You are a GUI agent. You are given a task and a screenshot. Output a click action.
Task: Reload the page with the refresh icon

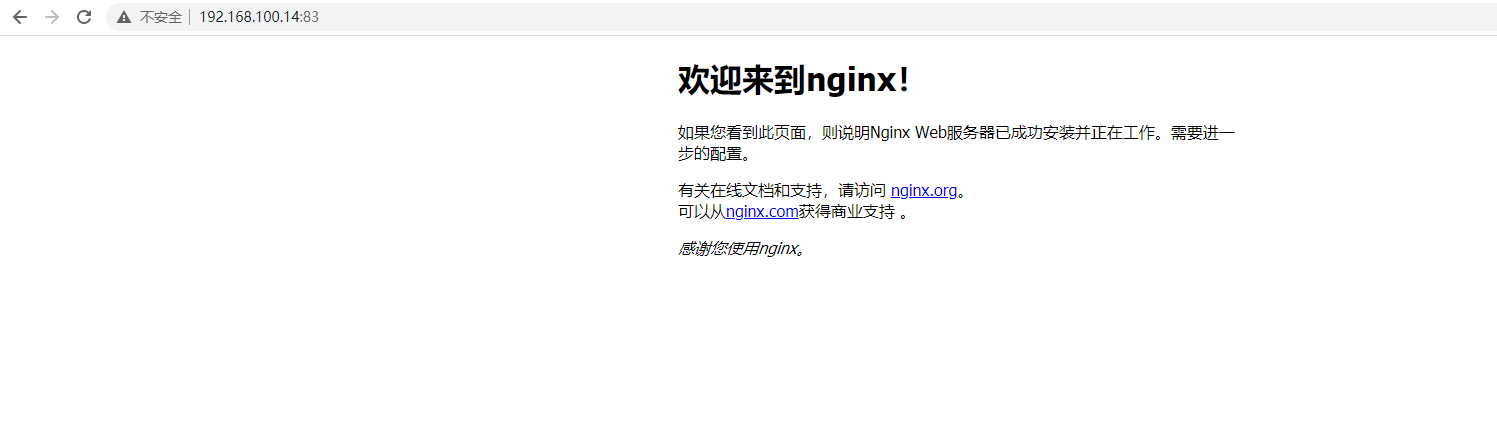tap(84, 17)
